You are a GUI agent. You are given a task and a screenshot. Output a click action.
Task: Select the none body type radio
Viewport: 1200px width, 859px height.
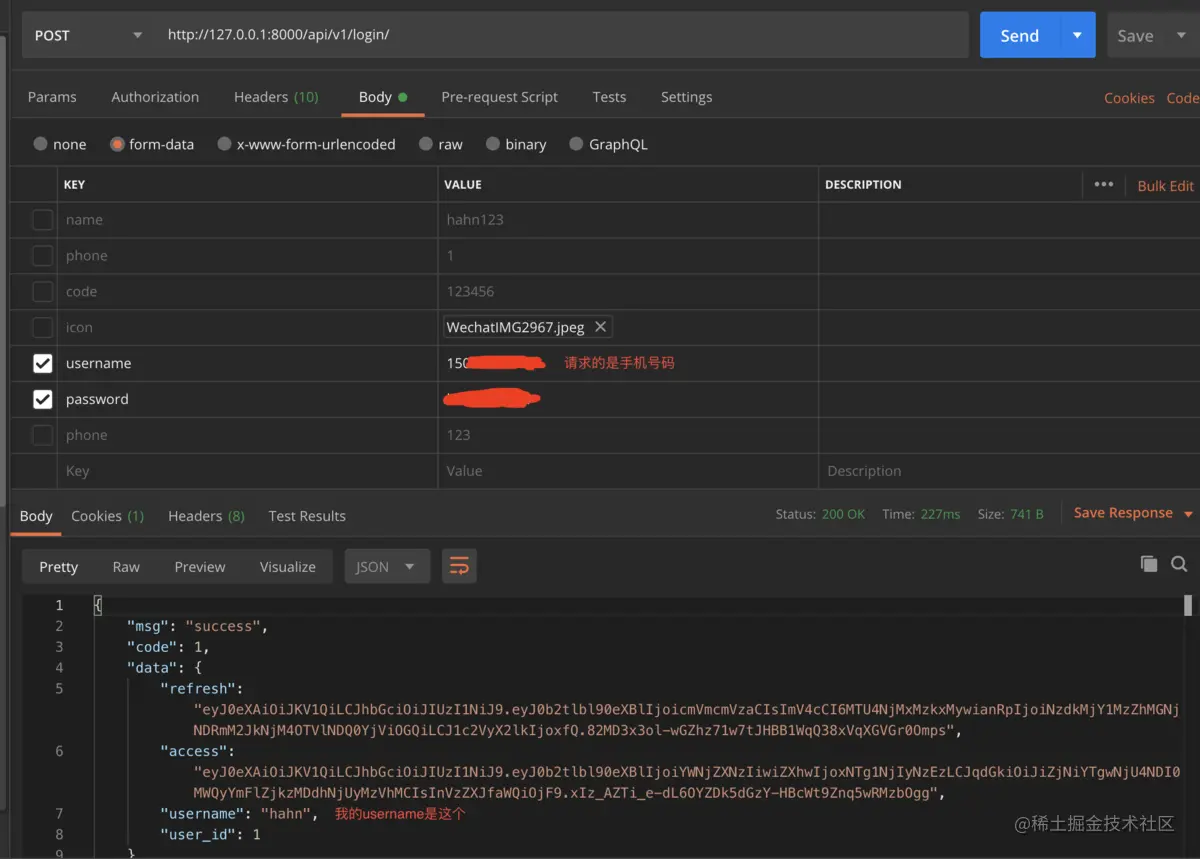tap(40, 144)
